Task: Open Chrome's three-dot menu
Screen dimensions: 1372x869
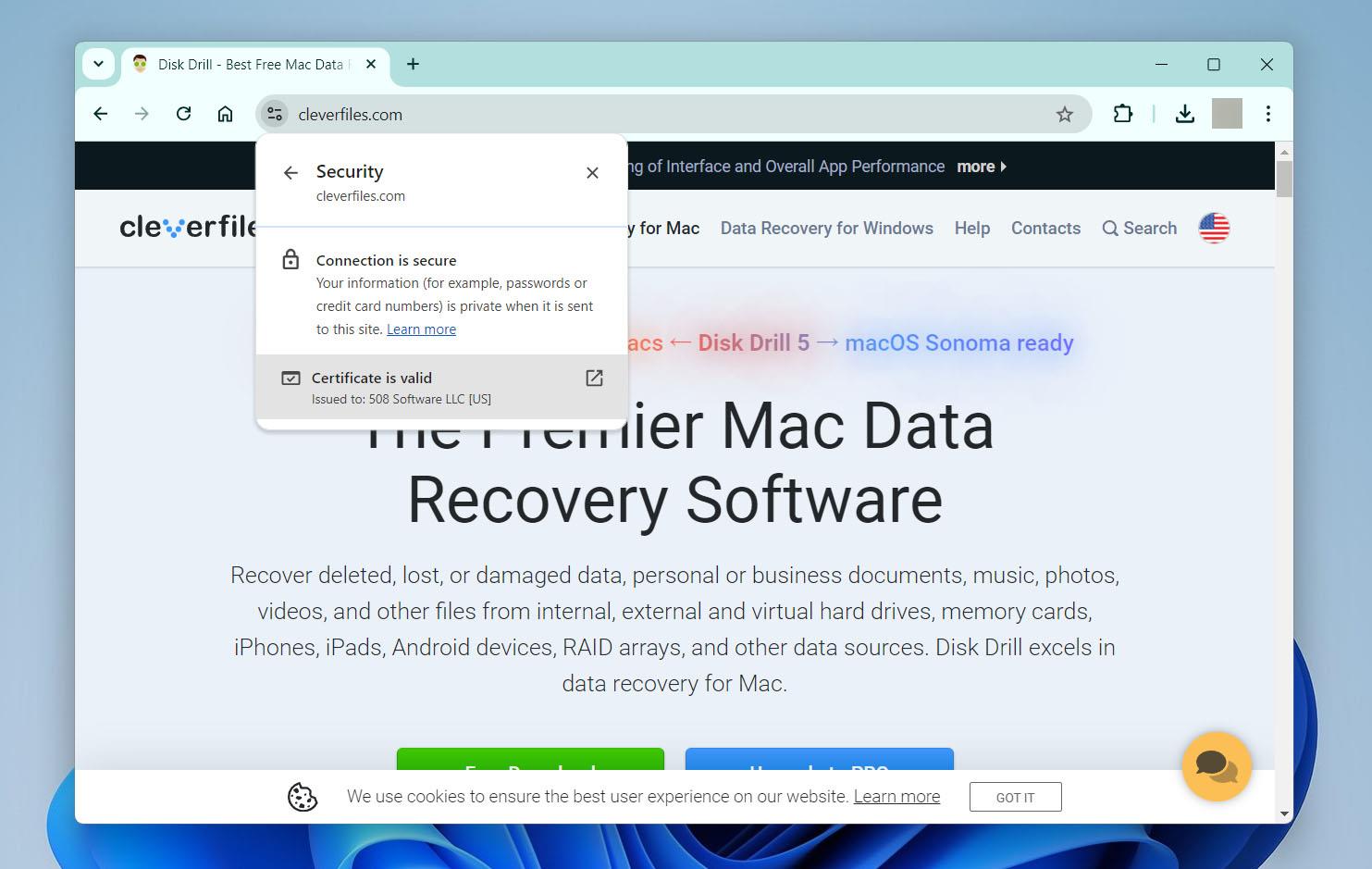Action: 1268,114
